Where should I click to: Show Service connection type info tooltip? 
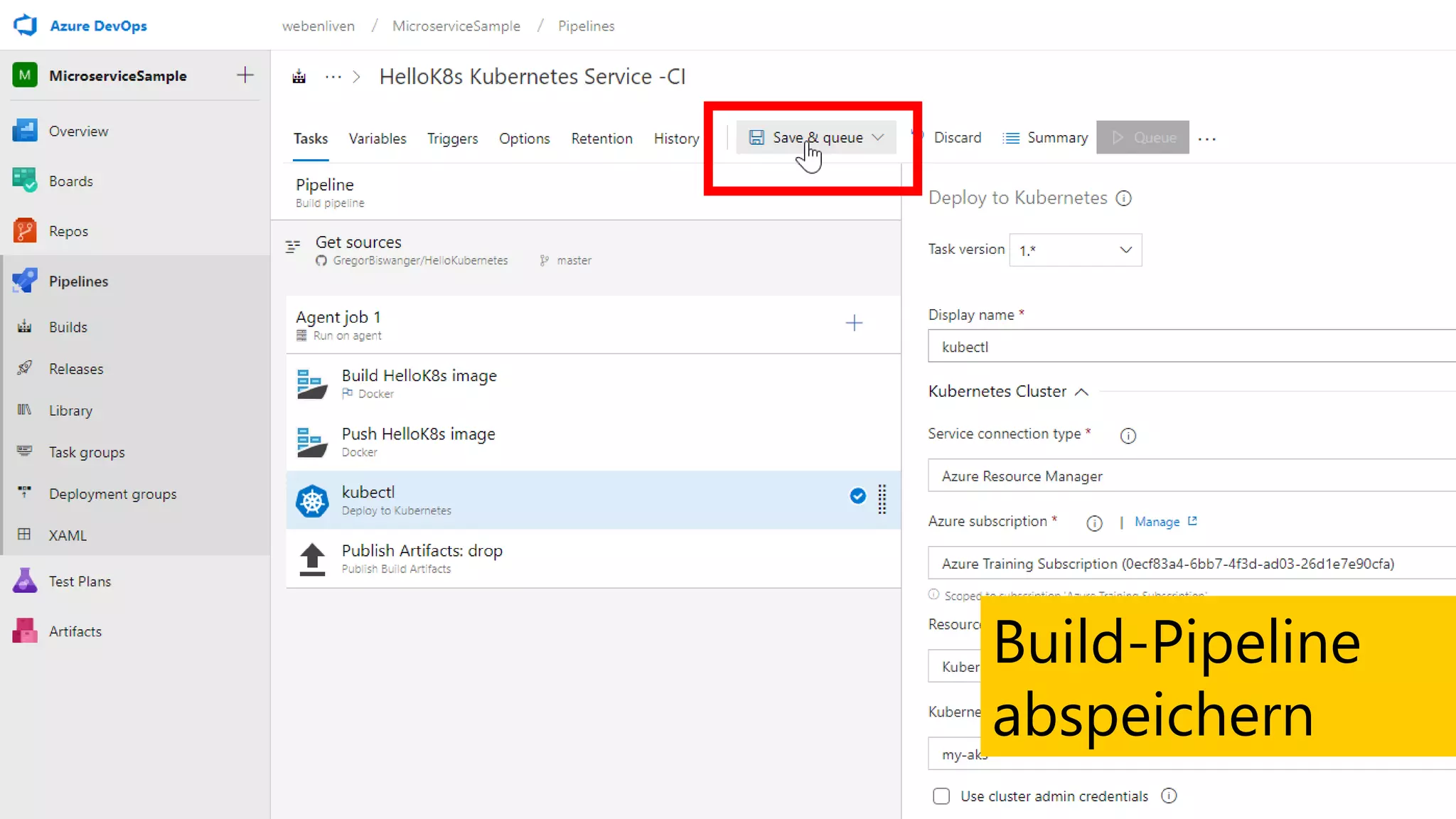(1128, 436)
